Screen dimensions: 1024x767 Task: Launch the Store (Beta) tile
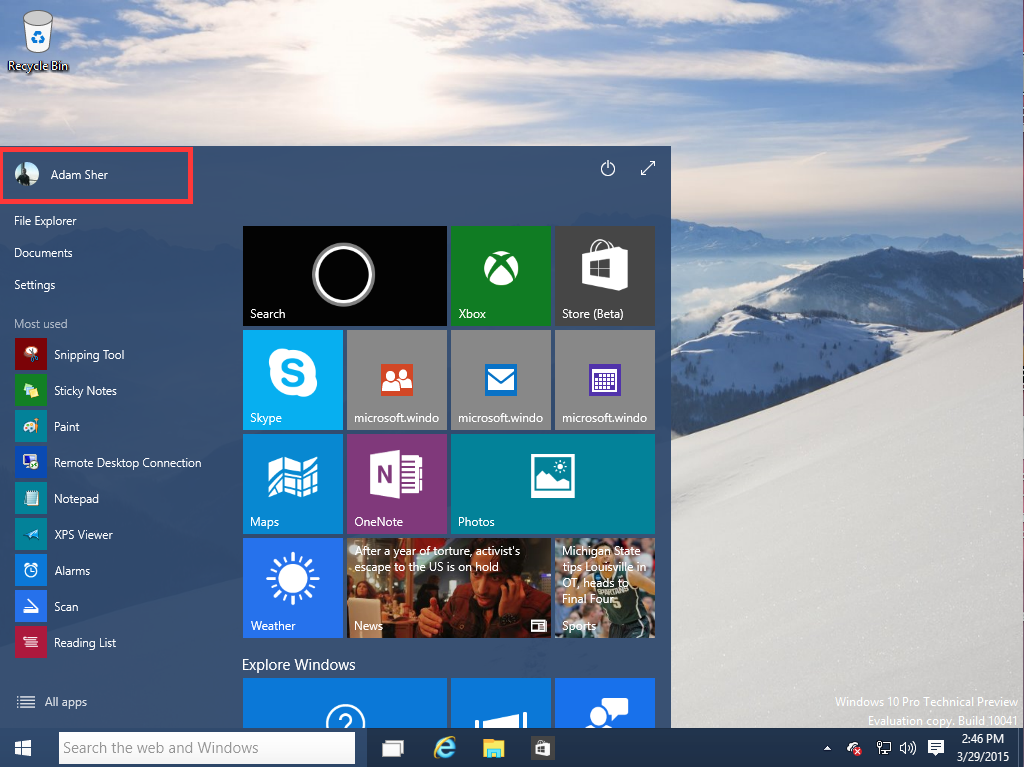click(605, 276)
